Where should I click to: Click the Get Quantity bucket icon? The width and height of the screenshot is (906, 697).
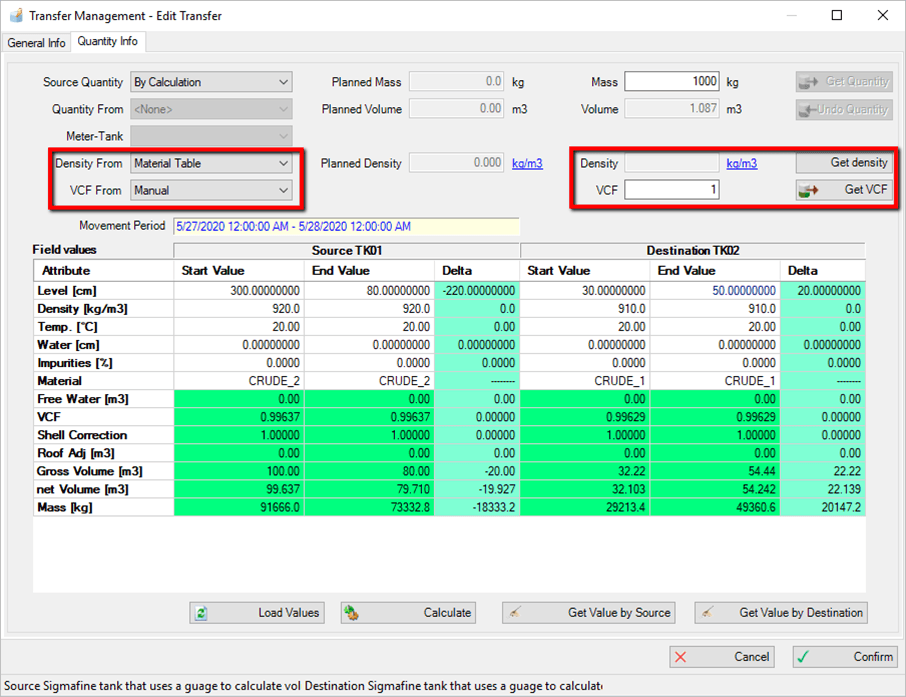(x=808, y=82)
